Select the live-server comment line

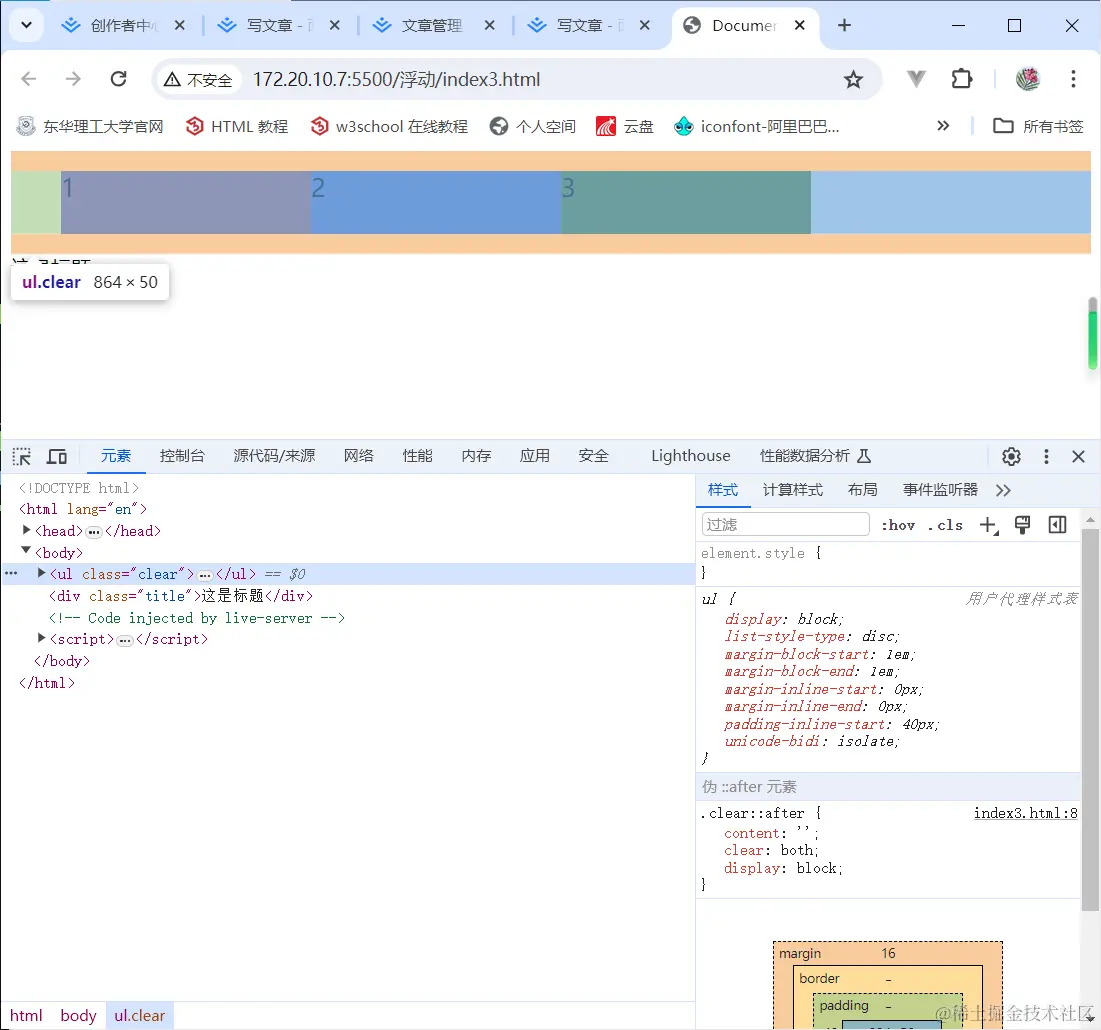click(197, 618)
